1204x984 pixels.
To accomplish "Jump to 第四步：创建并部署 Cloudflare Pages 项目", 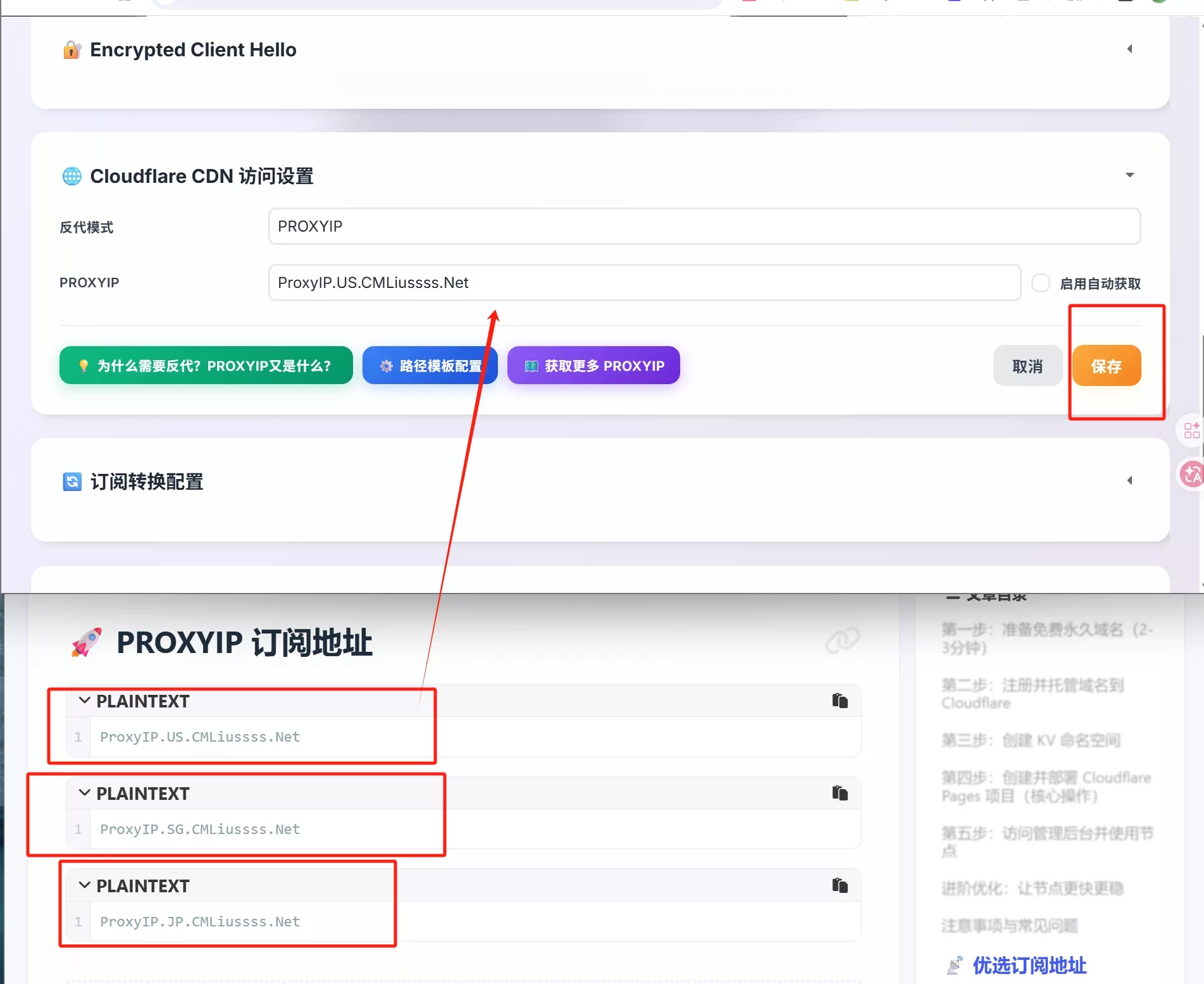I will click(1046, 787).
